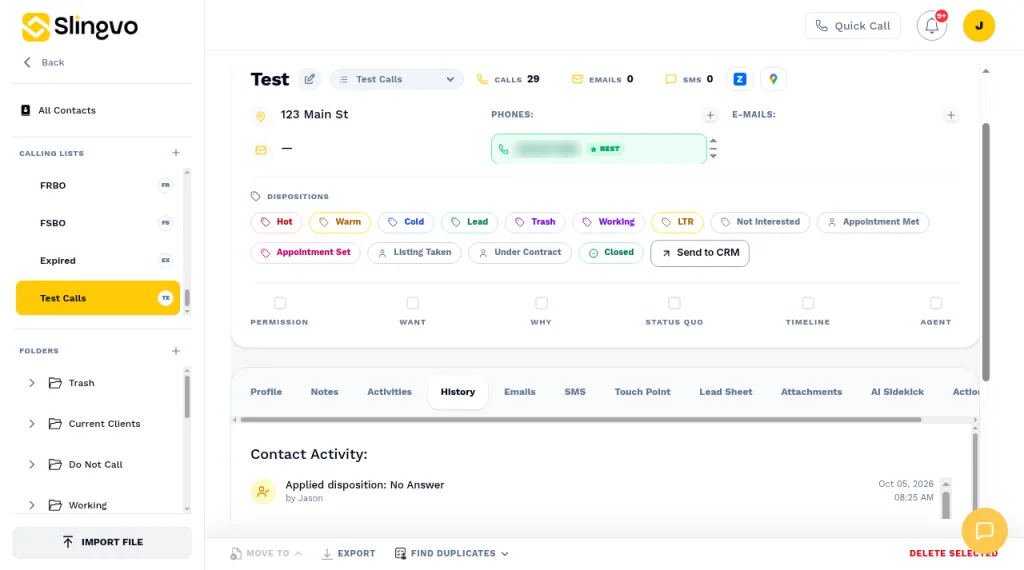The height and width of the screenshot is (570, 1024).
Task: Click the Emails counter envelope icon
Action: tap(577, 79)
